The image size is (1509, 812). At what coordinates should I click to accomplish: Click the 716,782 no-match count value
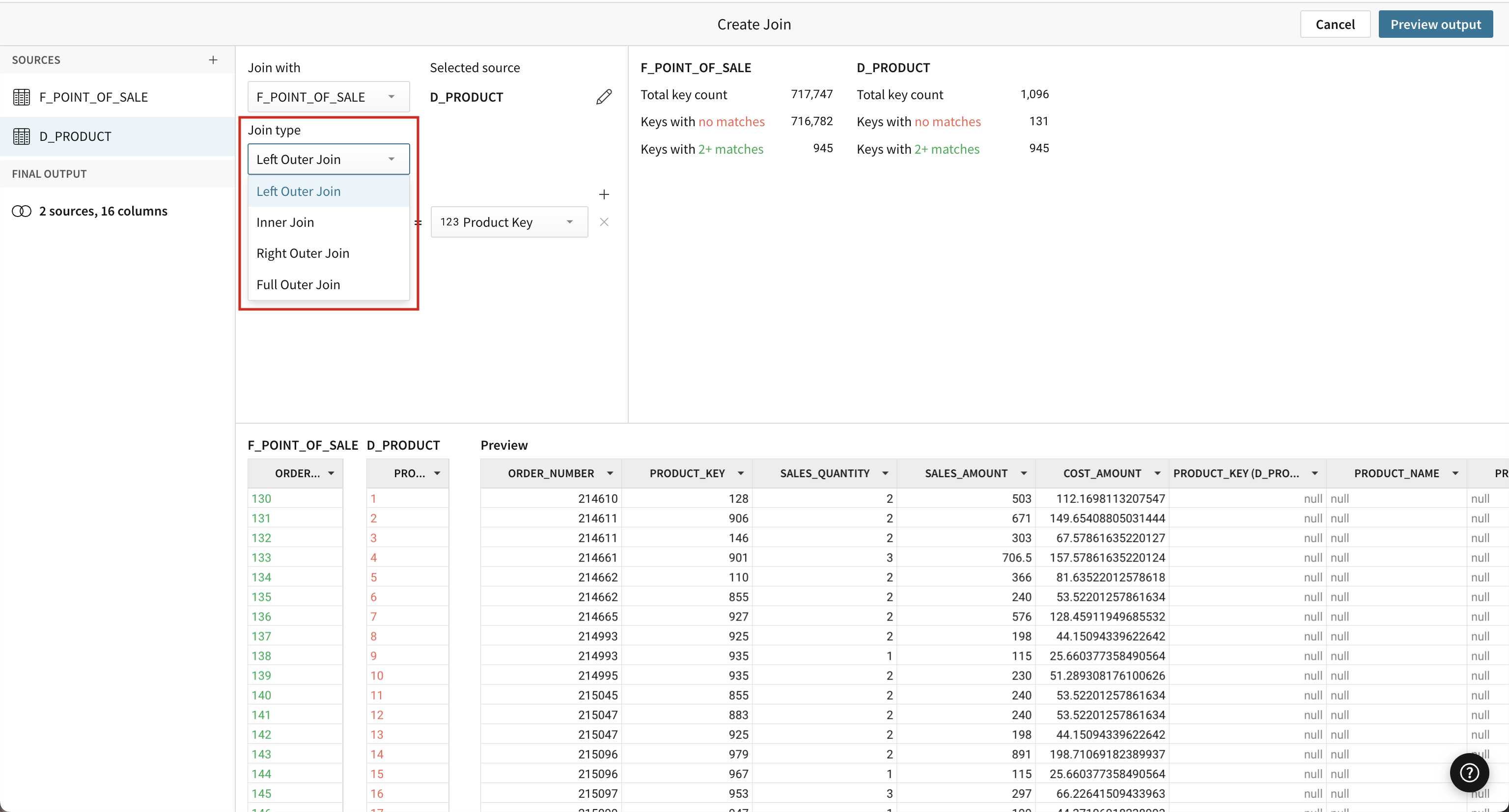pyautogui.click(x=811, y=121)
